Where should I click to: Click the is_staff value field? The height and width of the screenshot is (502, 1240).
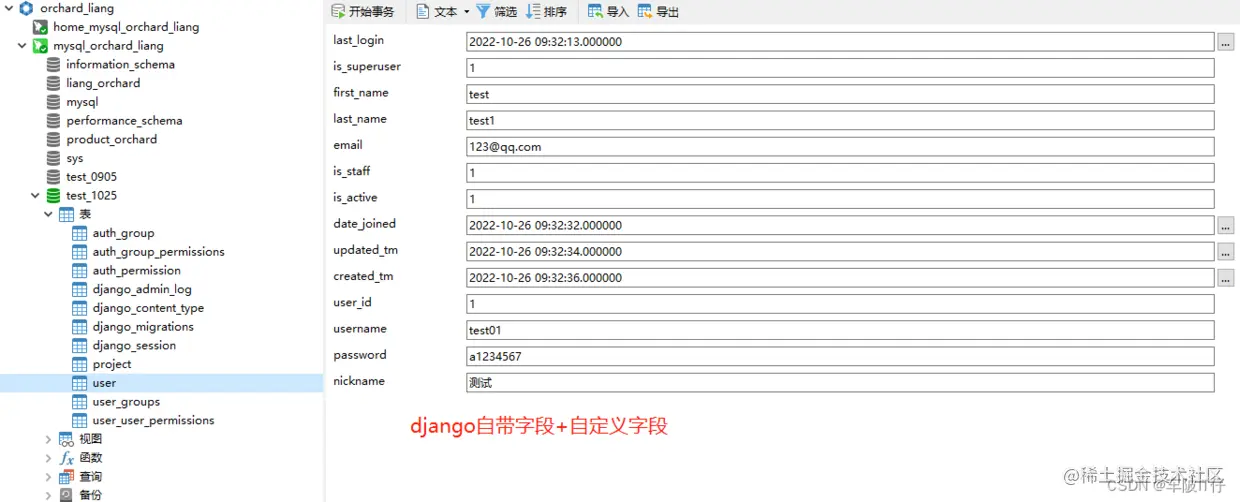click(840, 173)
